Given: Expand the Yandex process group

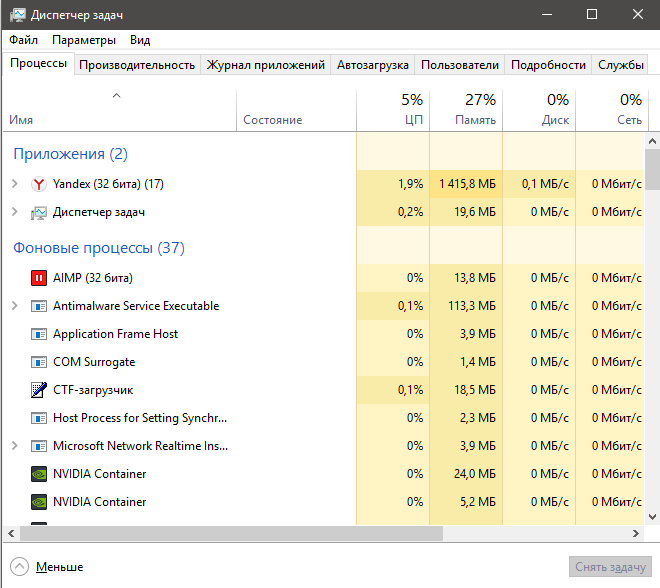Looking at the screenshot, I should [x=14, y=184].
